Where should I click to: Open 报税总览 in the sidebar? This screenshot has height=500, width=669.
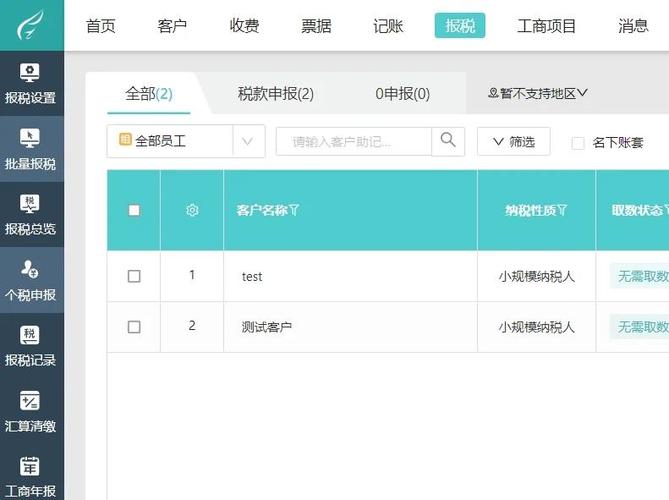point(30,215)
